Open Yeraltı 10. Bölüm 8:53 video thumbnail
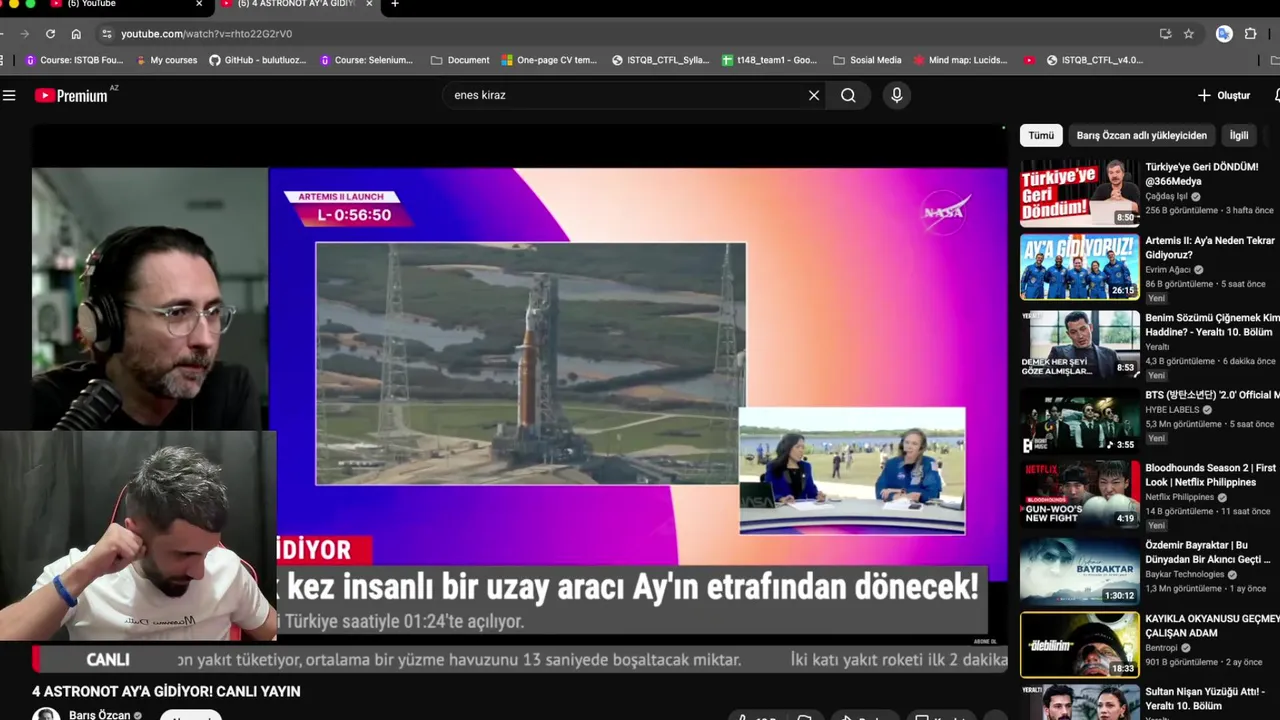Viewport: 1280px width, 720px height. tap(1079, 343)
